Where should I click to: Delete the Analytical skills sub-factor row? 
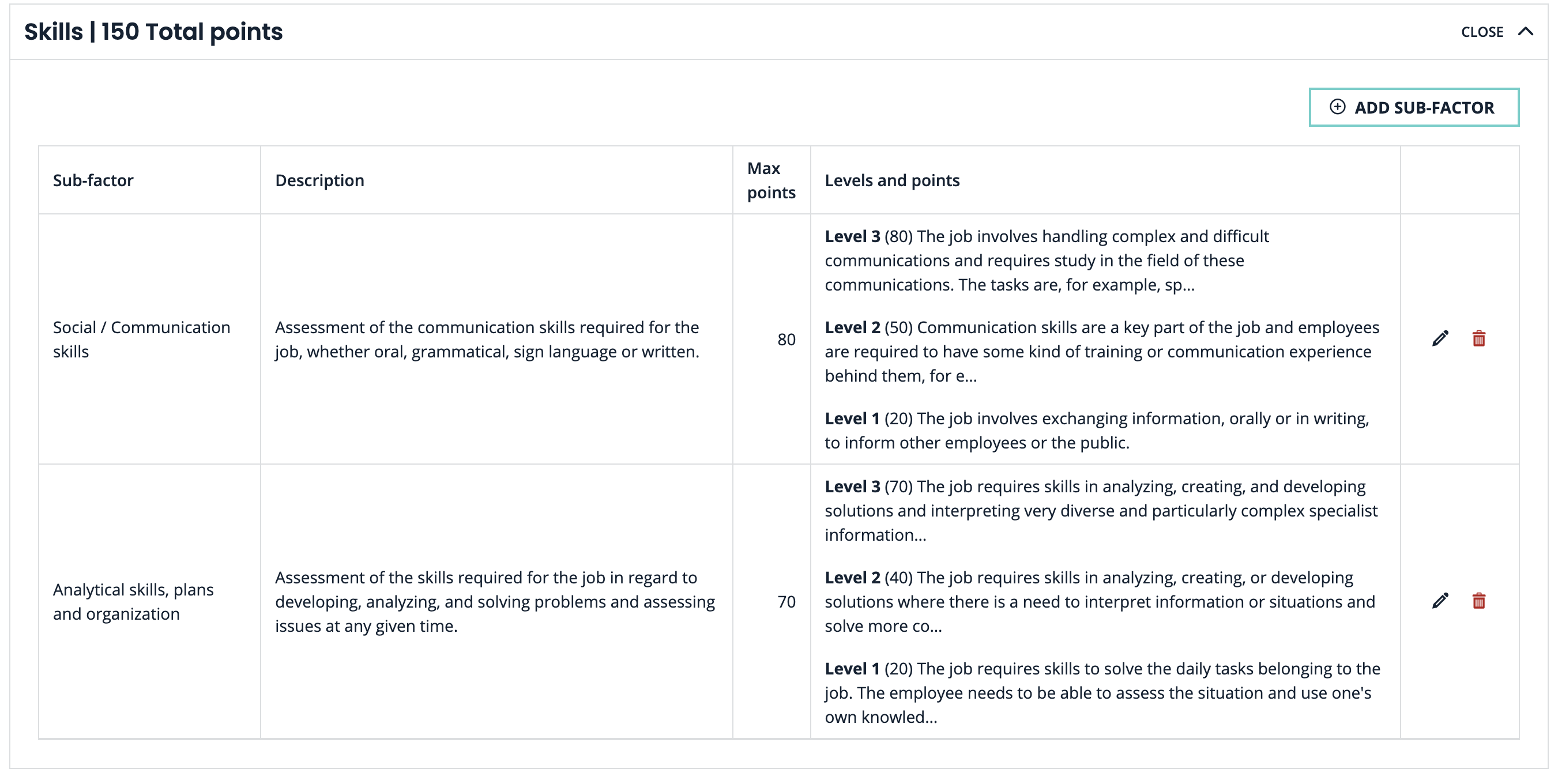pyautogui.click(x=1479, y=601)
